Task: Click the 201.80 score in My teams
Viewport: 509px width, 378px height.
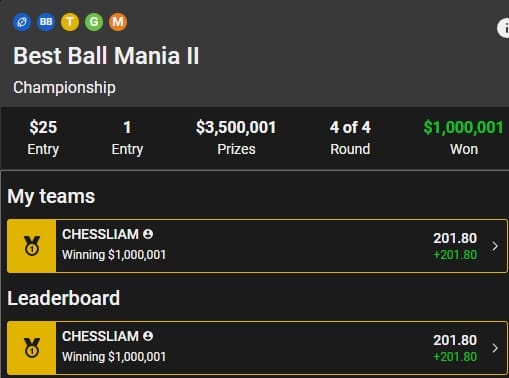Action: pyautogui.click(x=455, y=238)
